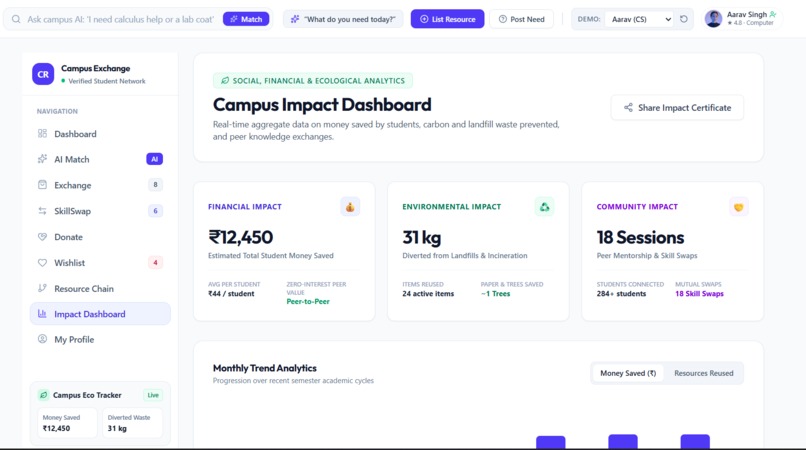Open Donate in the navigation
The height and width of the screenshot is (450, 806).
point(100,237)
